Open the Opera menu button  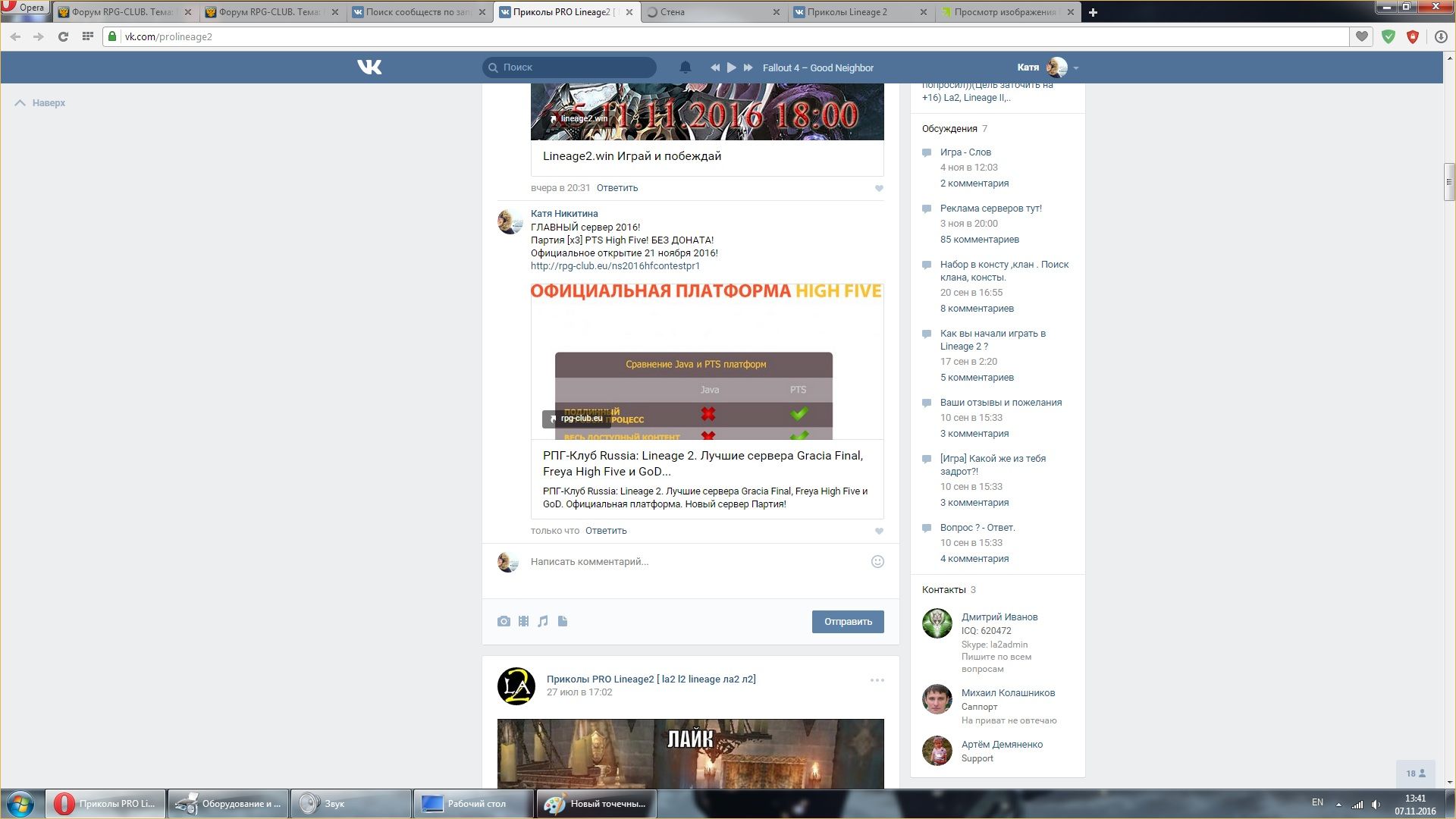(25, 8)
